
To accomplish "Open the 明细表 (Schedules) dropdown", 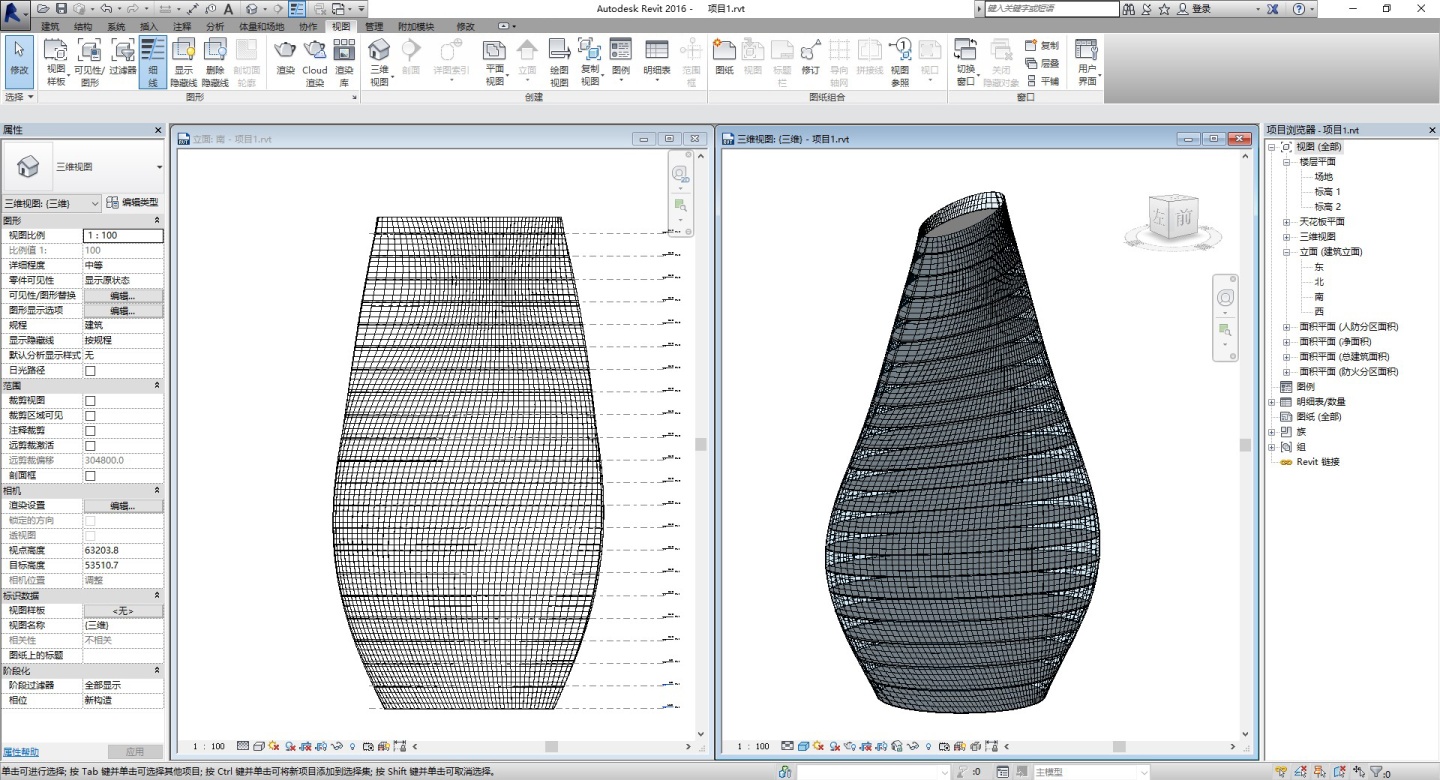I will (657, 62).
